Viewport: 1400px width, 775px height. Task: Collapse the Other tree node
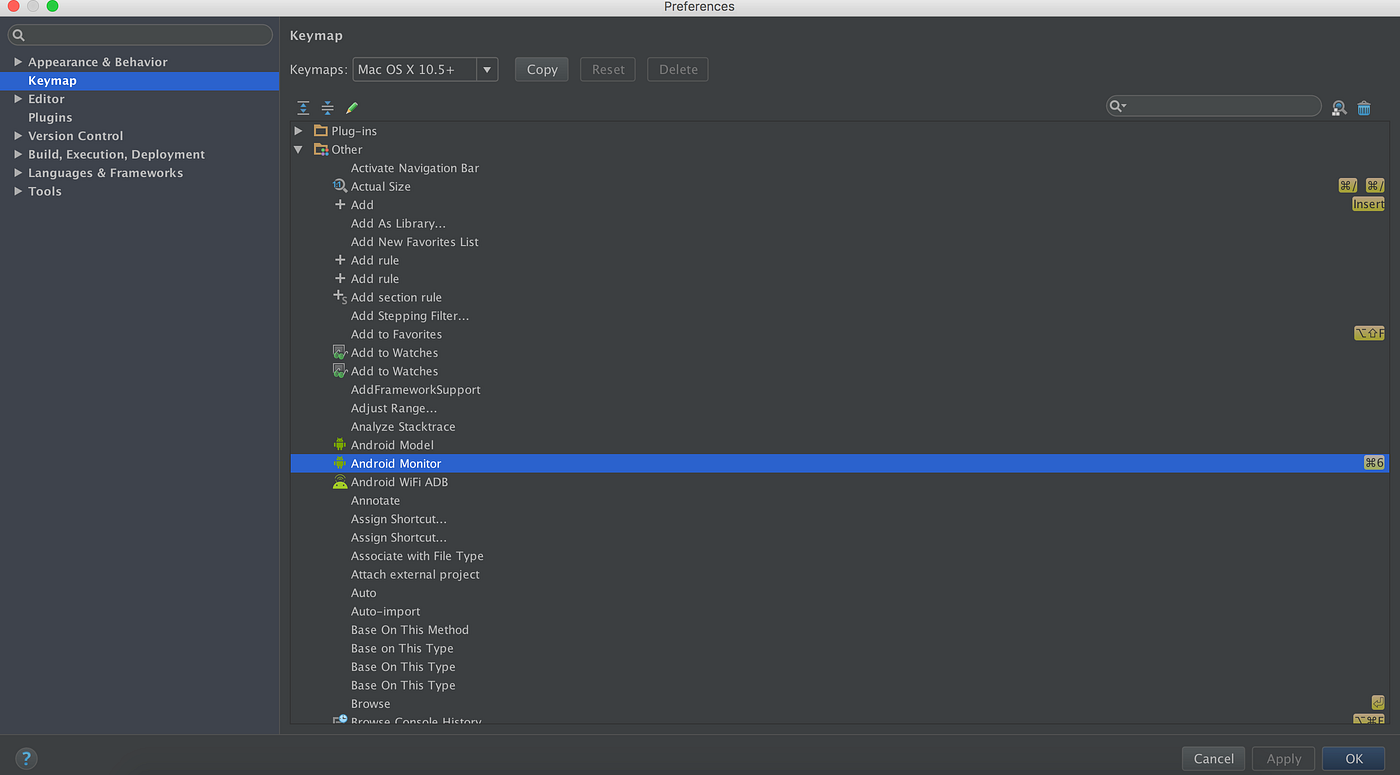pos(298,149)
